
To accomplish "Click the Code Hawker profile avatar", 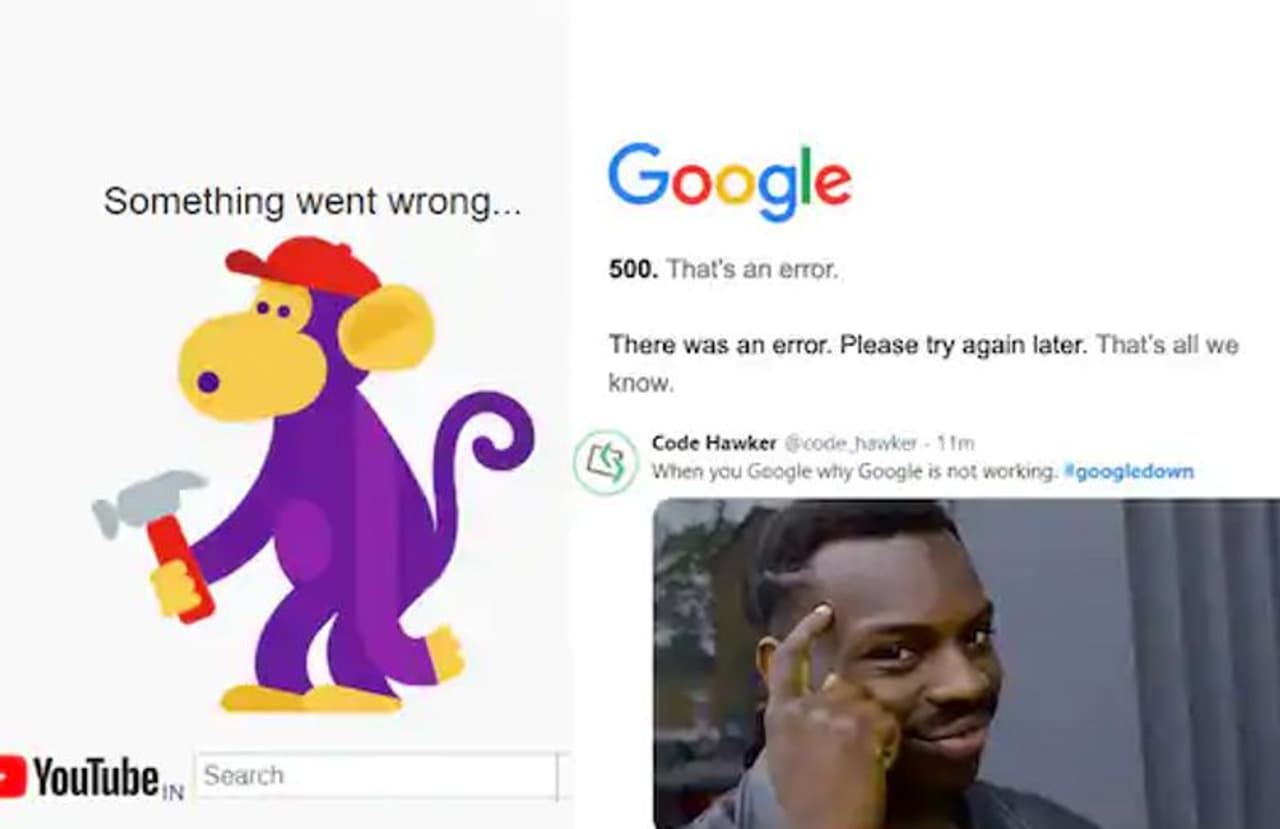I will pyautogui.click(x=605, y=462).
